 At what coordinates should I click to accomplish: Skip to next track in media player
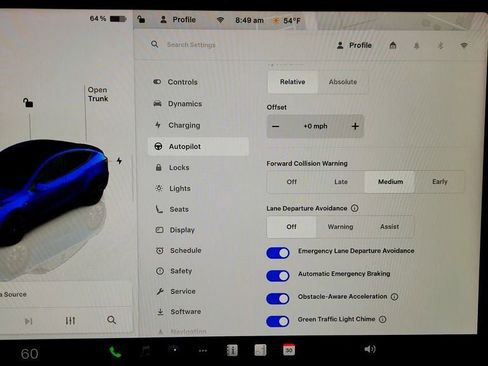pos(29,321)
